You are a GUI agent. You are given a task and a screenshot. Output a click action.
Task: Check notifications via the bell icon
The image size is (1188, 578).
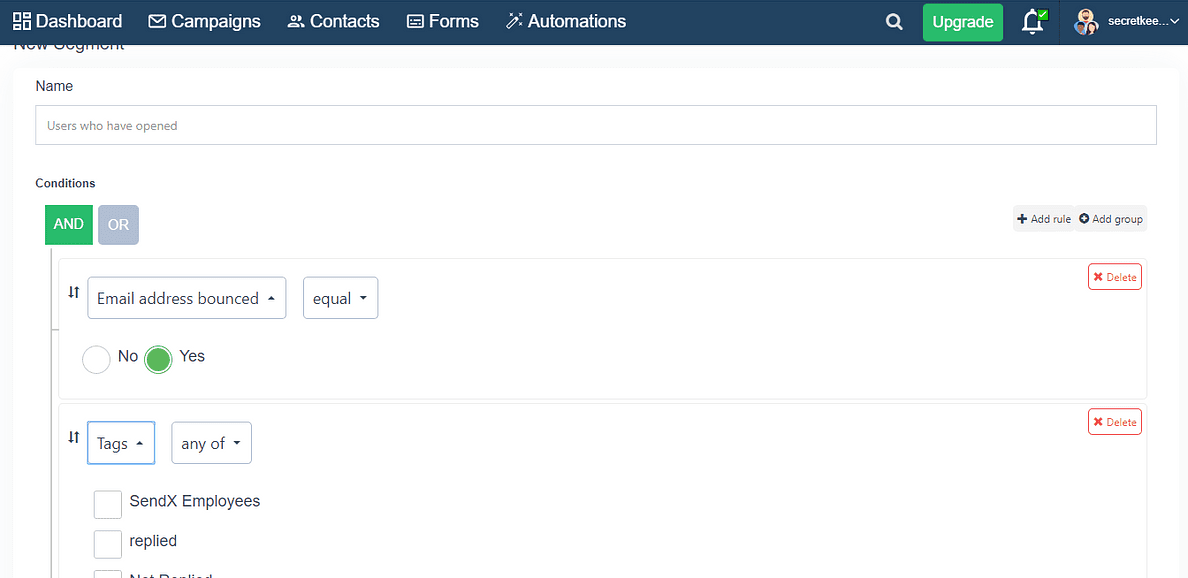[1033, 22]
